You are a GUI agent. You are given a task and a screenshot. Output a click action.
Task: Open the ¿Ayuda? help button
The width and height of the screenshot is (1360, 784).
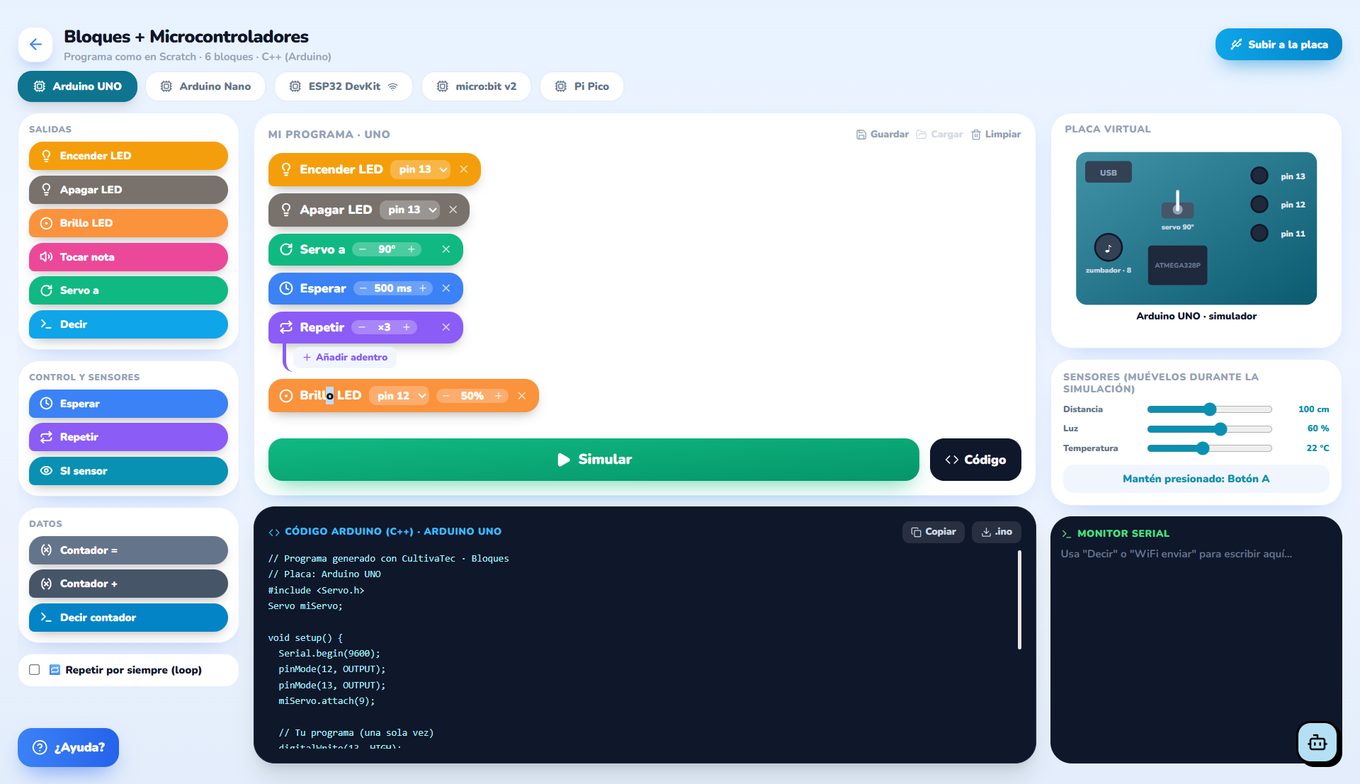tap(68, 747)
